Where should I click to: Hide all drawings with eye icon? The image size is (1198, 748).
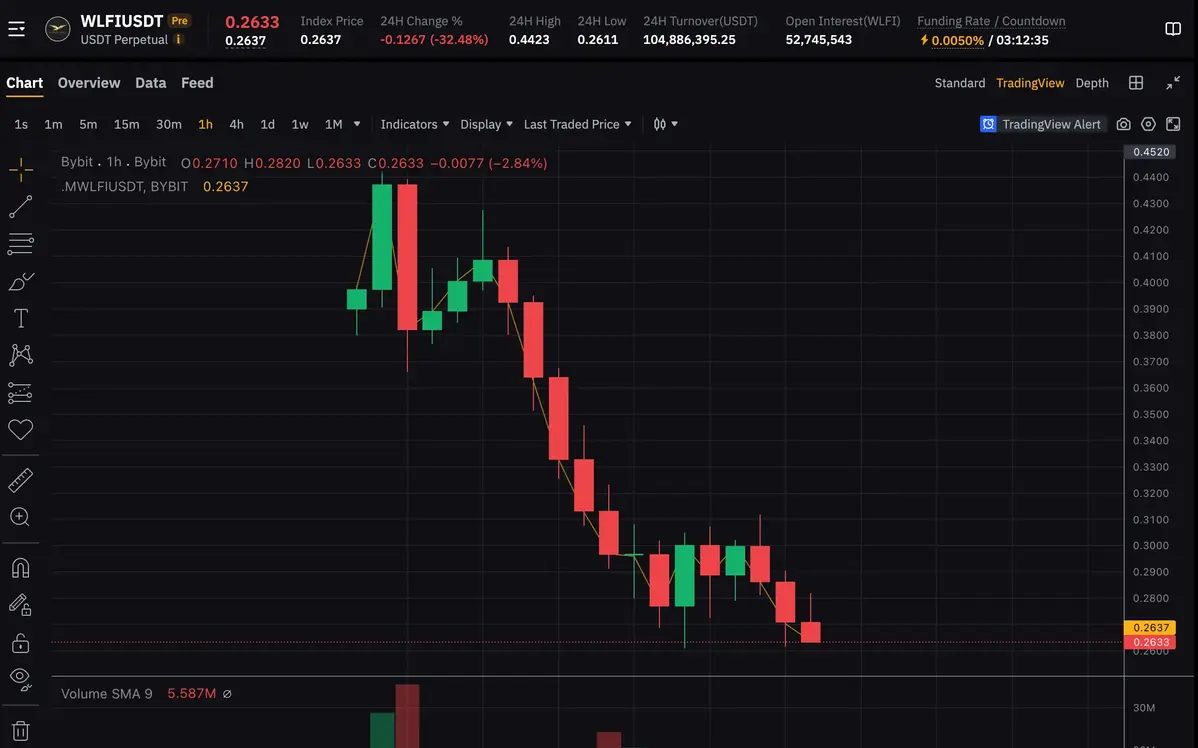(x=21, y=678)
